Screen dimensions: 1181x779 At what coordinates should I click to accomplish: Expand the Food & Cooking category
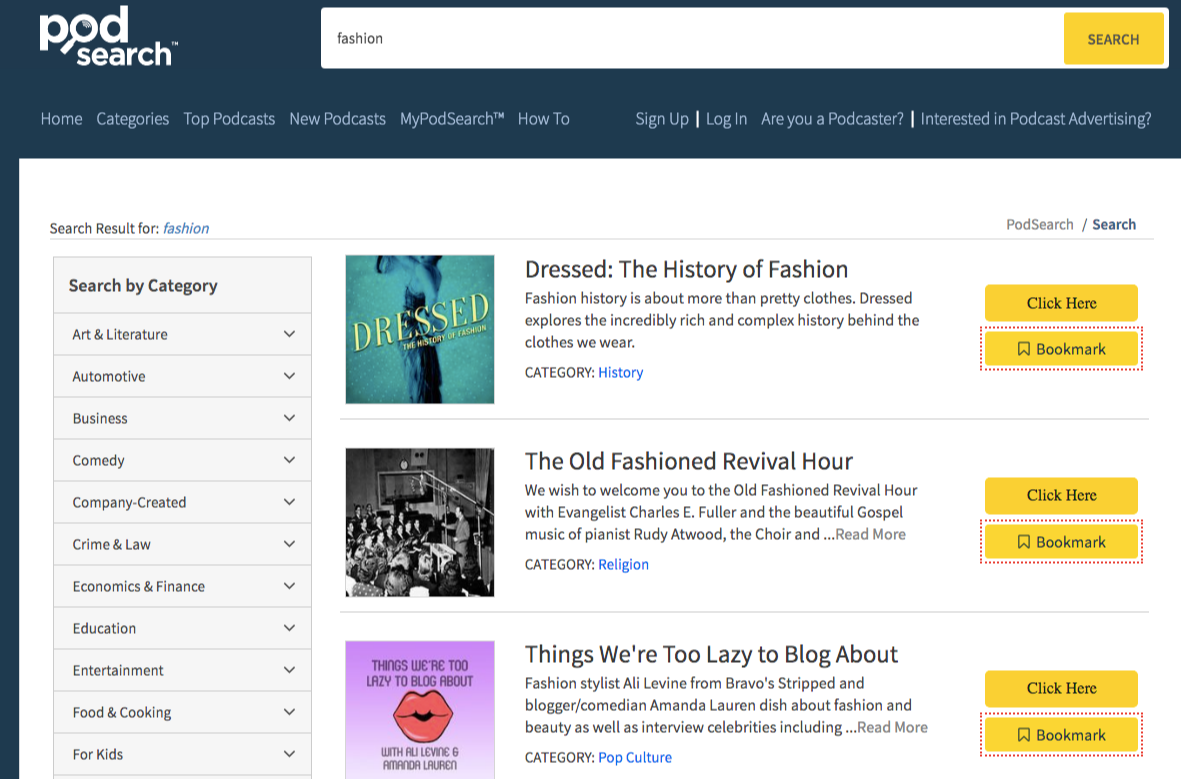[182, 713]
